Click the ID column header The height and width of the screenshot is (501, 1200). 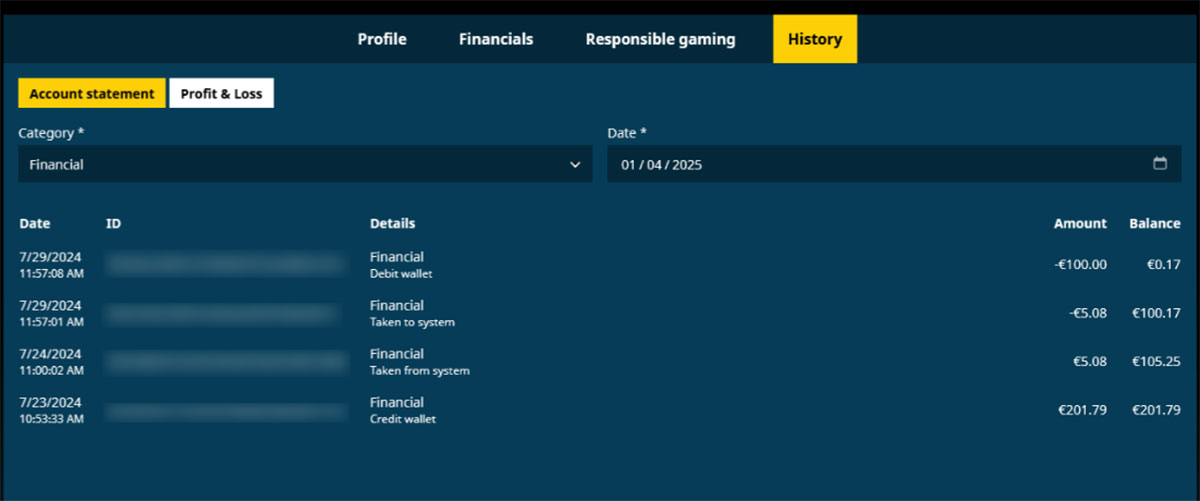coord(113,224)
